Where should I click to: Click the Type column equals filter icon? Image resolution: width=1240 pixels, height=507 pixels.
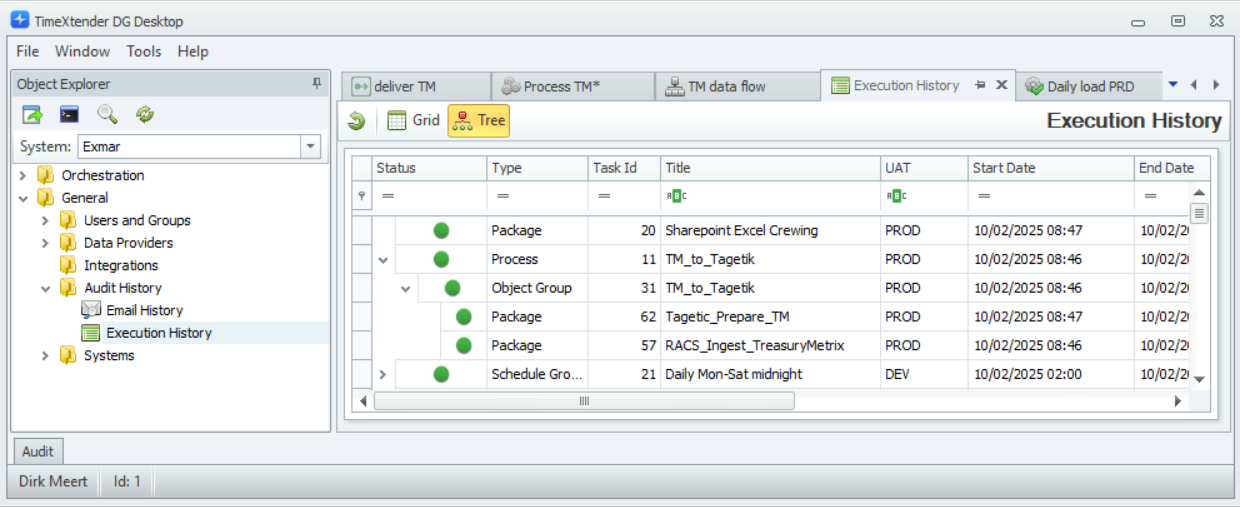click(503, 196)
